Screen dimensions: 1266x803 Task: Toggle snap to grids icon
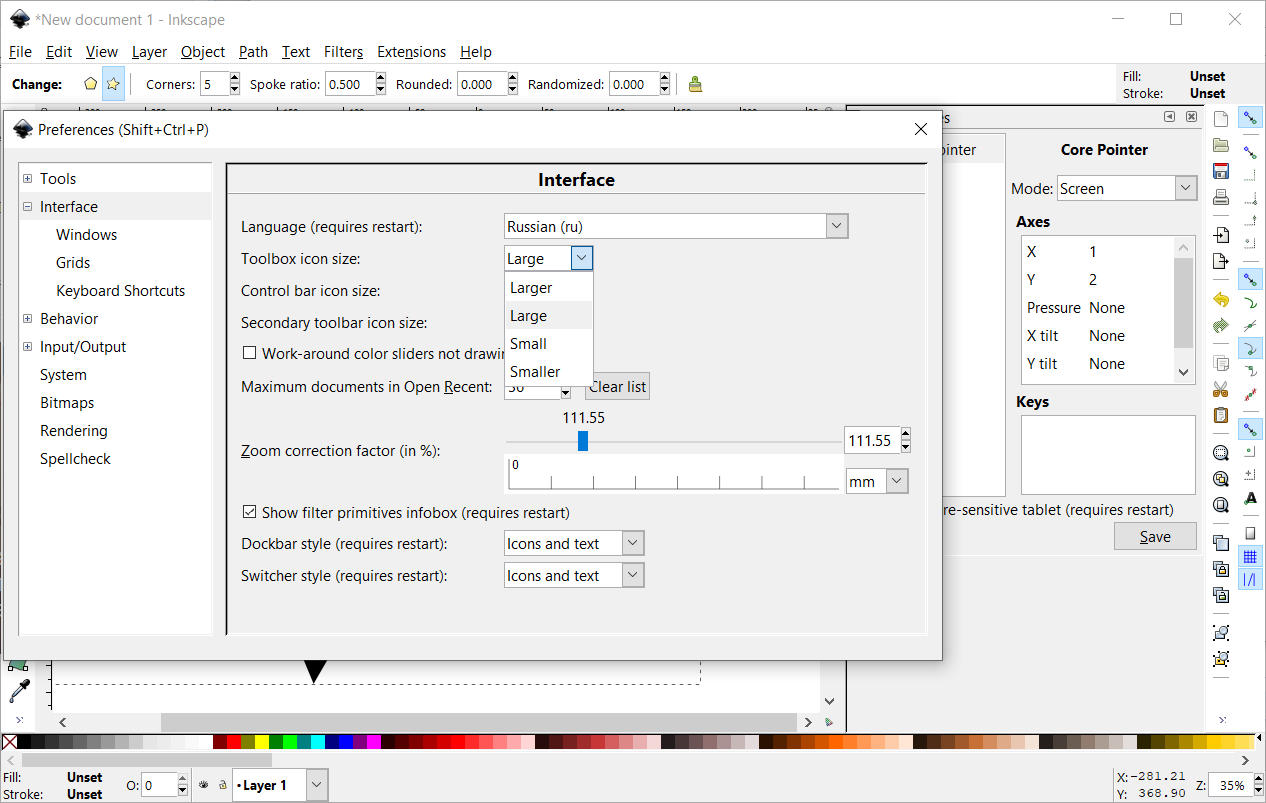click(1250, 556)
